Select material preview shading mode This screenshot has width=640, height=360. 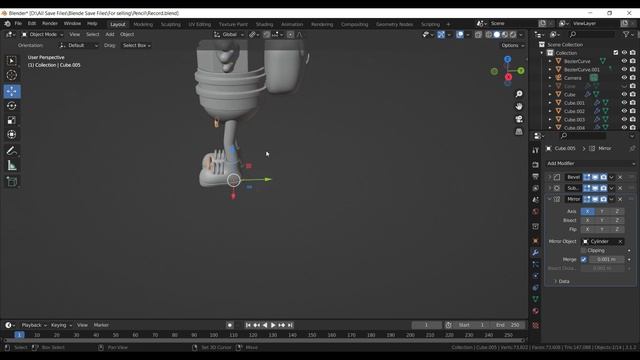(x=505, y=35)
